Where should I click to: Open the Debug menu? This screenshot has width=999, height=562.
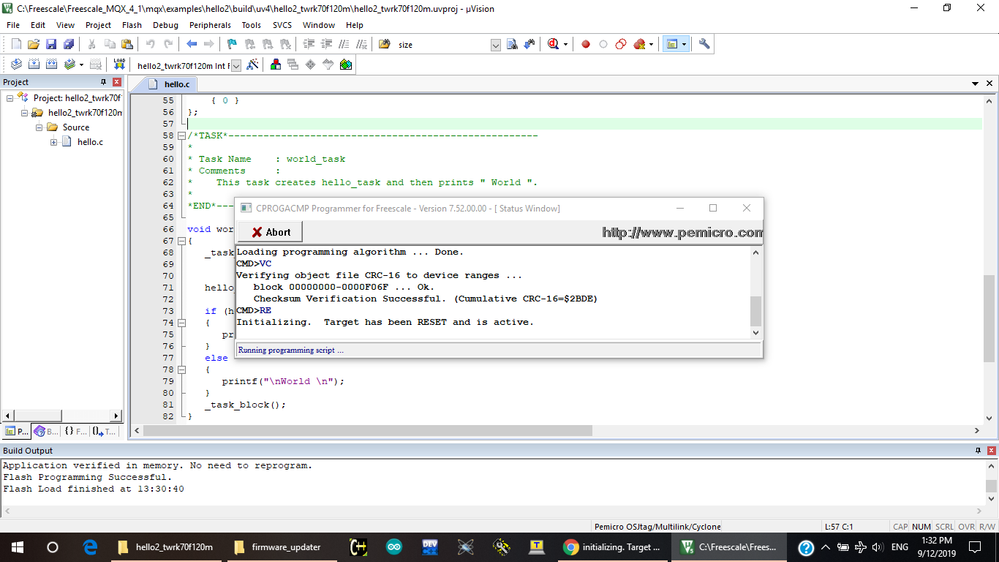[166, 25]
